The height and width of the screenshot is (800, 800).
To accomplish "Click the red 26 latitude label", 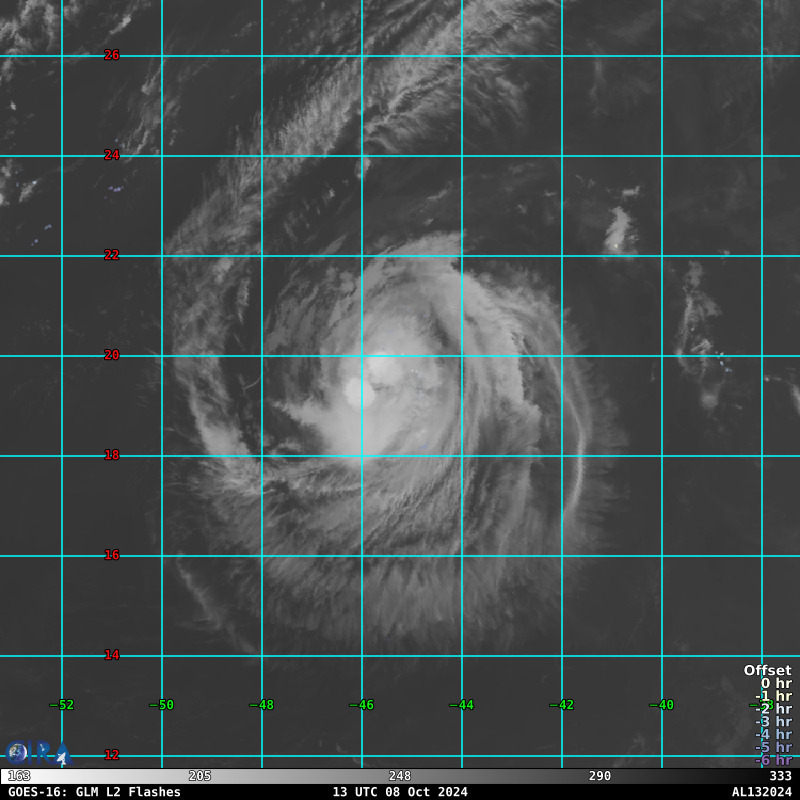I will [x=112, y=55].
